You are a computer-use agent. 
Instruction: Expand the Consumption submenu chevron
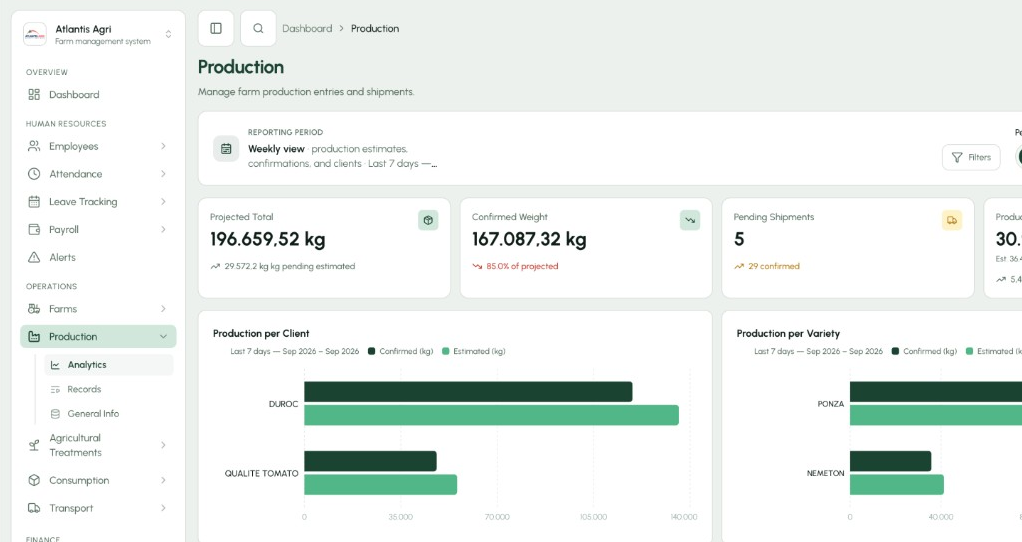pos(163,480)
